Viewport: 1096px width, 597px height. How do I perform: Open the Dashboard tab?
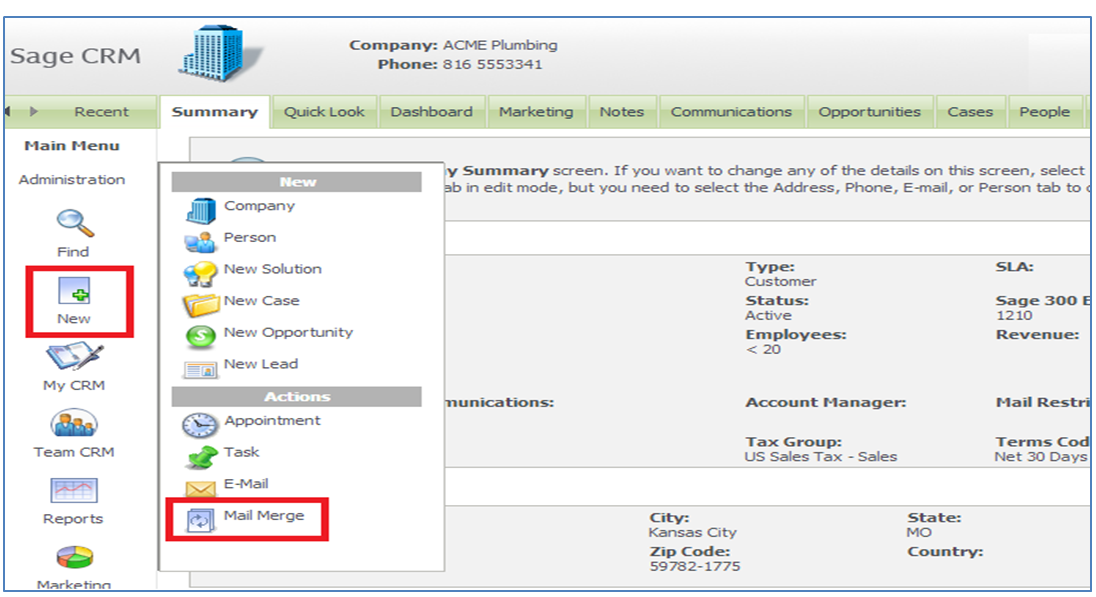[431, 112]
